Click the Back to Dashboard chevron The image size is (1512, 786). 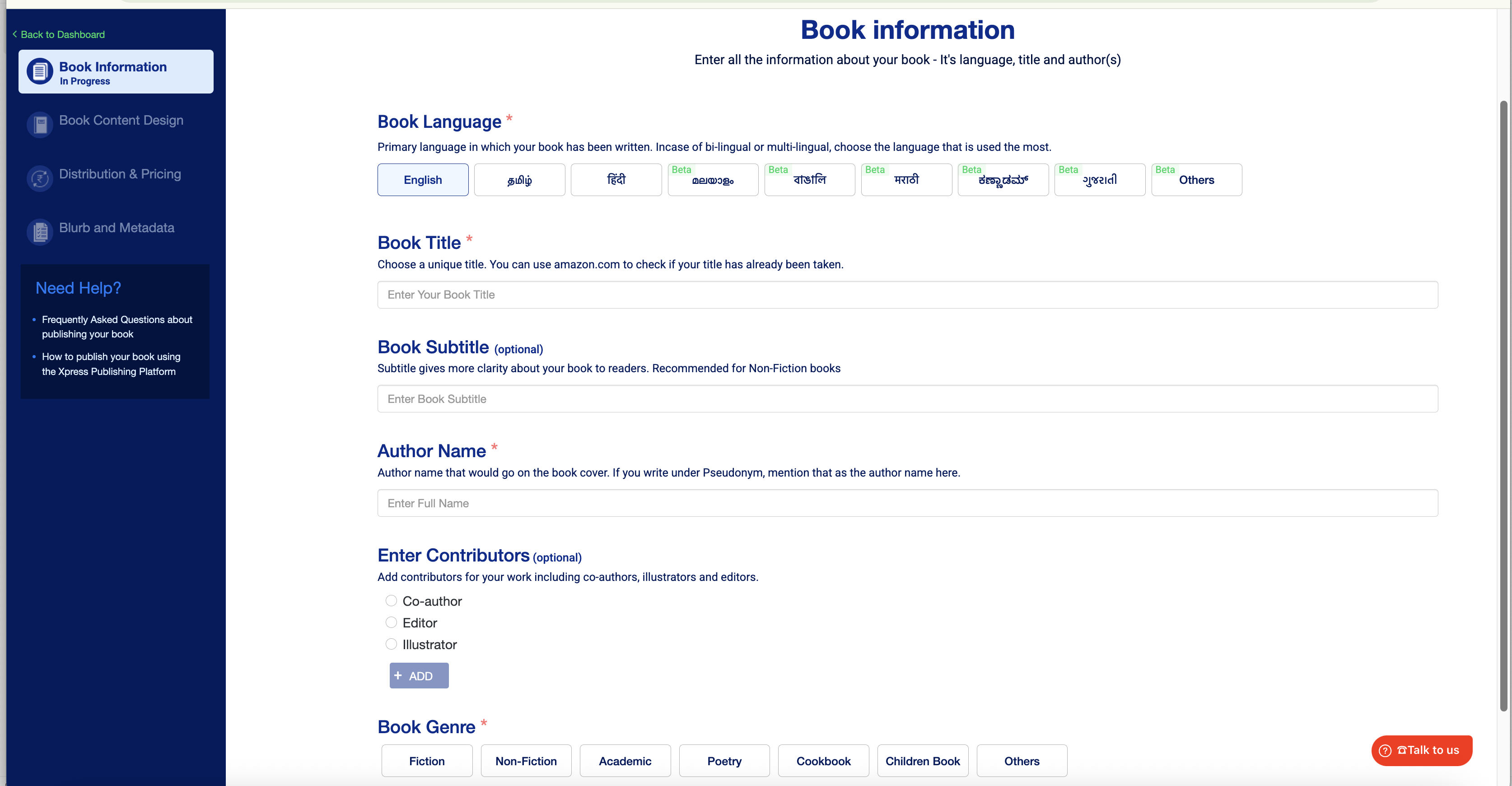14,34
